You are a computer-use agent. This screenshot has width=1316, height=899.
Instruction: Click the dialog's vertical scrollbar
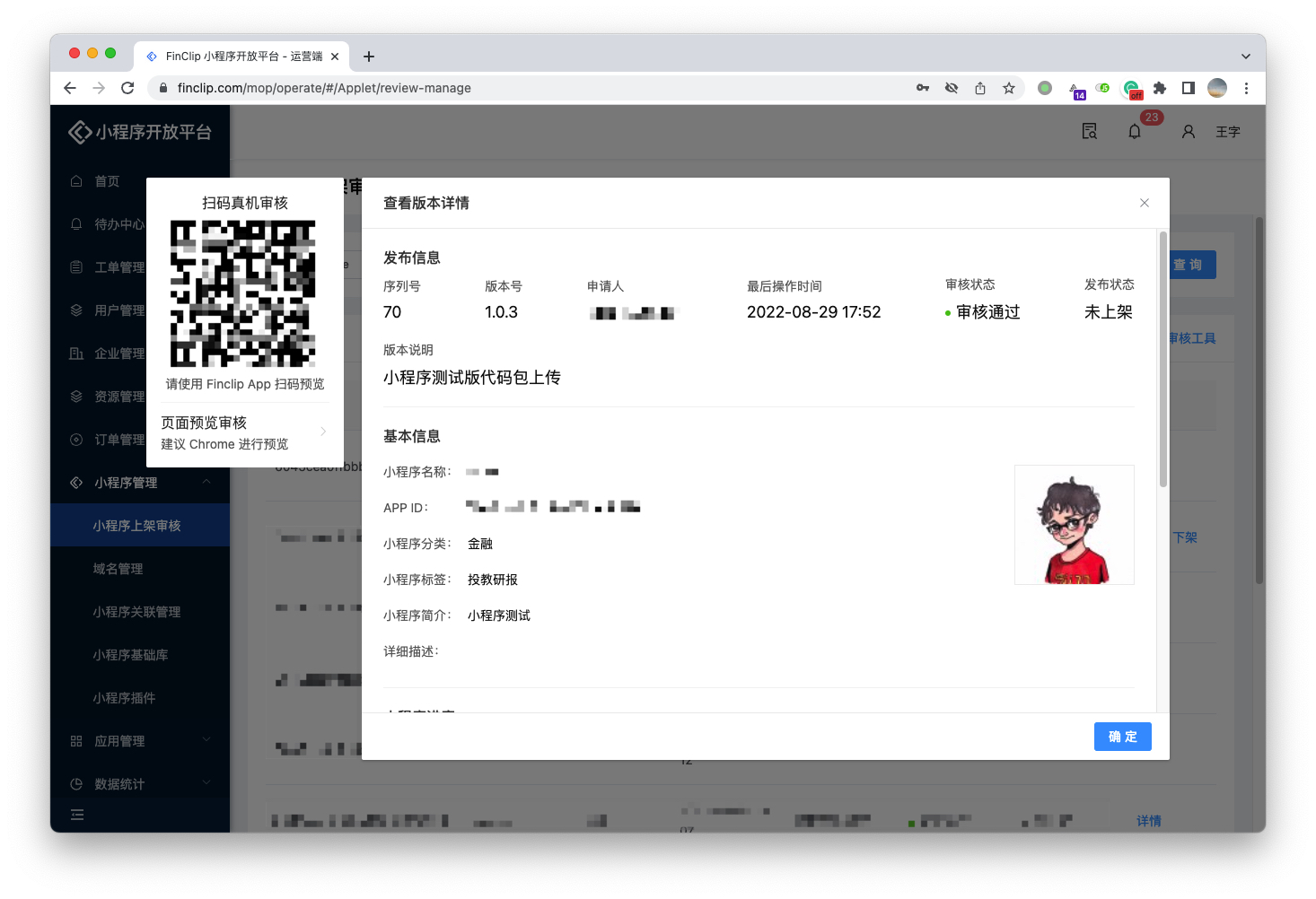pyautogui.click(x=1163, y=359)
